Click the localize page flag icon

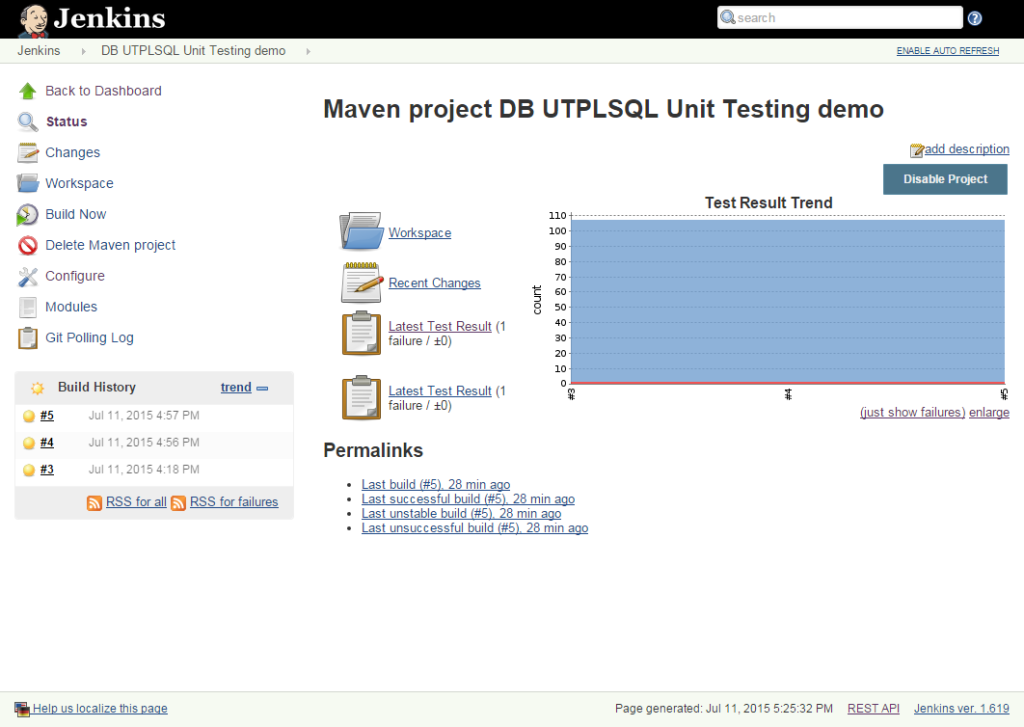coord(22,709)
